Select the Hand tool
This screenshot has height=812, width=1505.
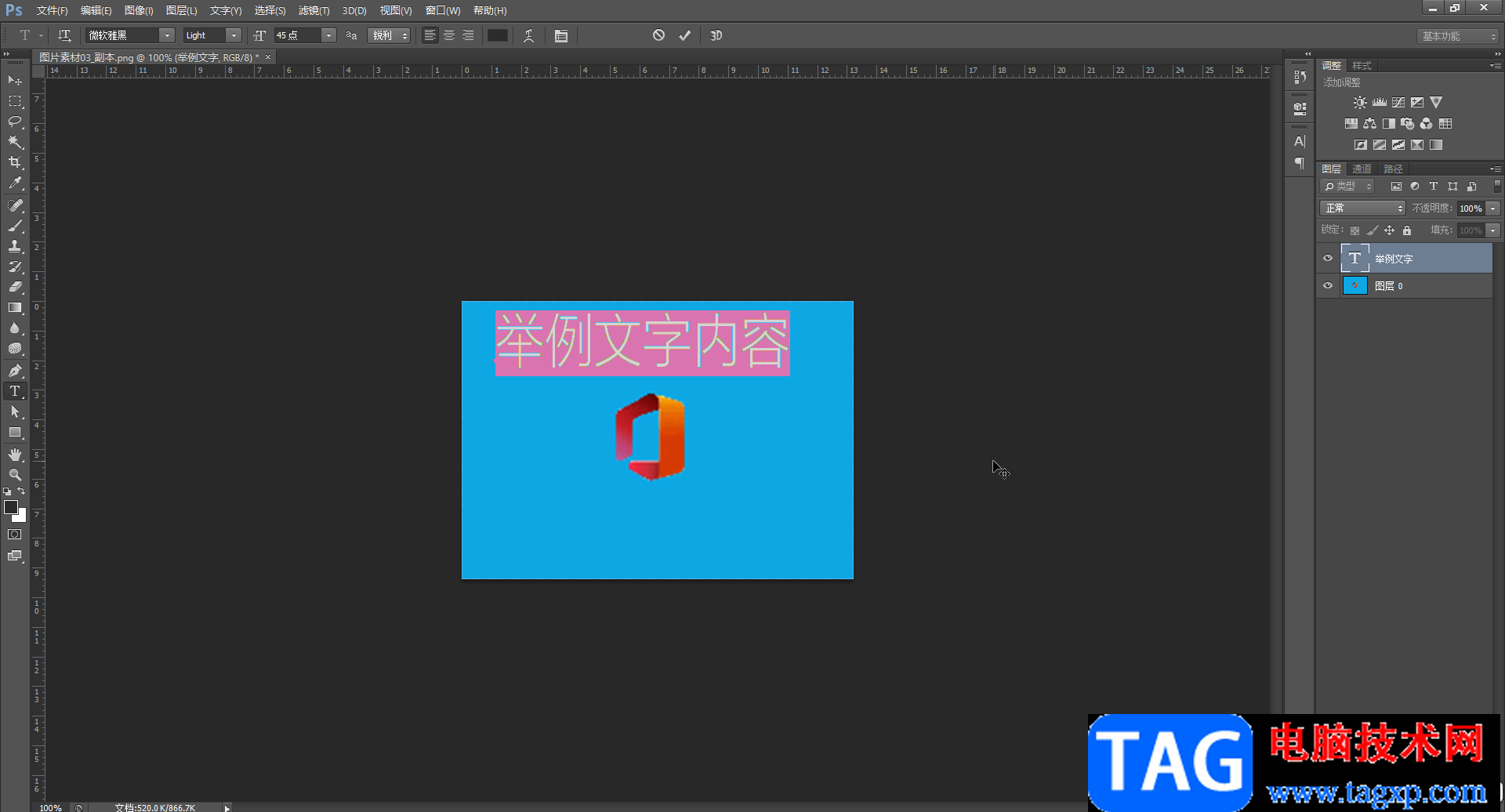[x=15, y=455]
